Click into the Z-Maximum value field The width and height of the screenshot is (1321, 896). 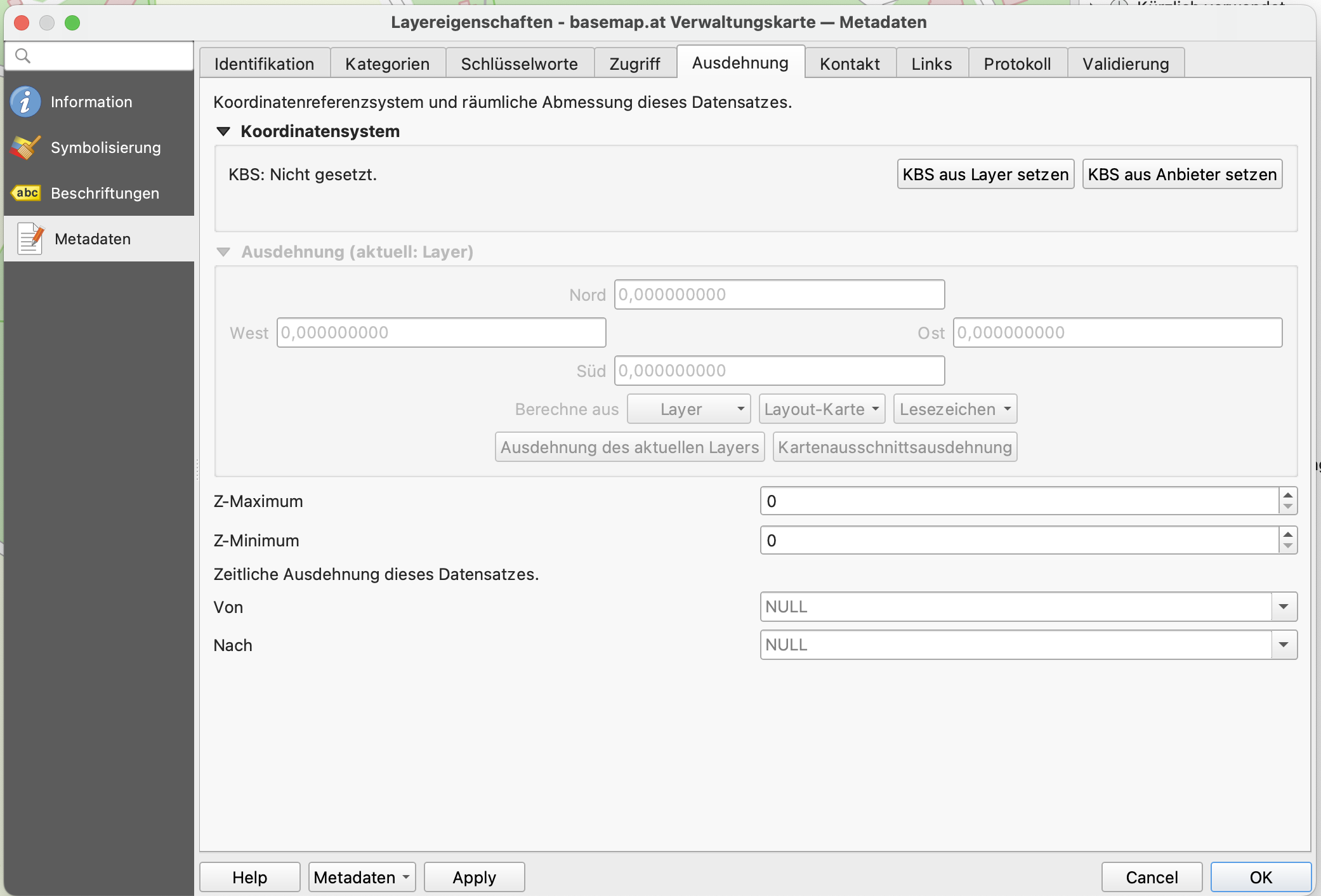[x=1018, y=501]
